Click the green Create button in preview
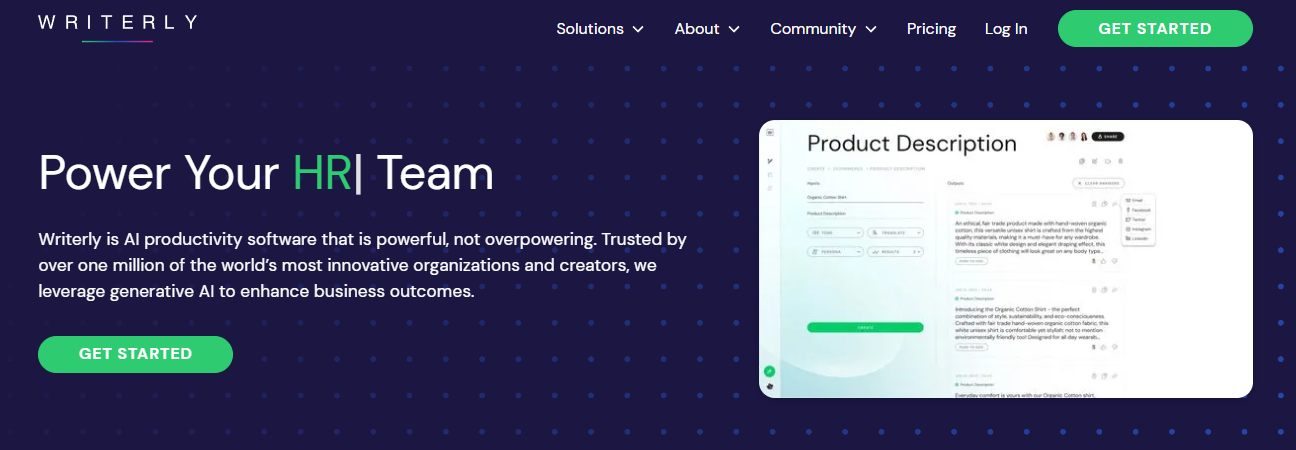Image resolution: width=1296 pixels, height=450 pixels. [x=865, y=327]
